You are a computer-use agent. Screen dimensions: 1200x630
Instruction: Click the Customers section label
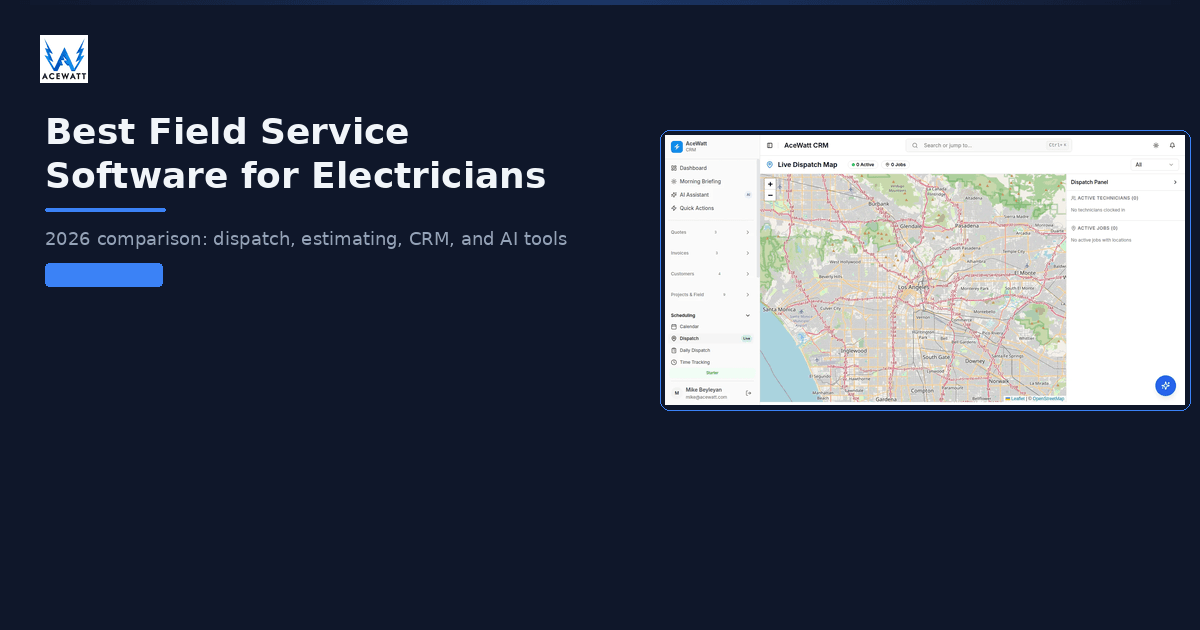pyautogui.click(x=682, y=274)
